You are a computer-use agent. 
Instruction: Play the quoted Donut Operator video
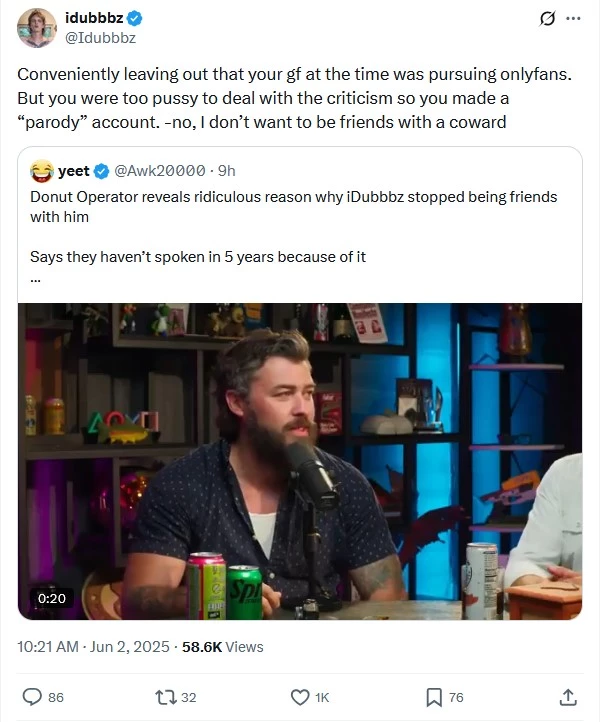300,461
